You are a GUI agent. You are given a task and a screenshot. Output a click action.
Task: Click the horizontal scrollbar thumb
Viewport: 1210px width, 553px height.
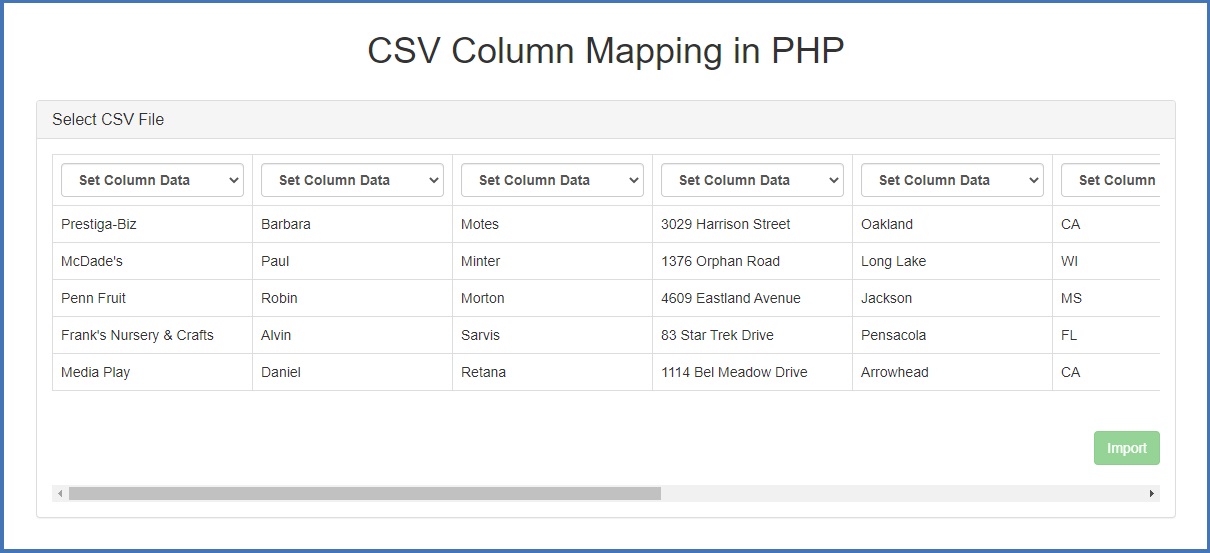tap(365, 493)
